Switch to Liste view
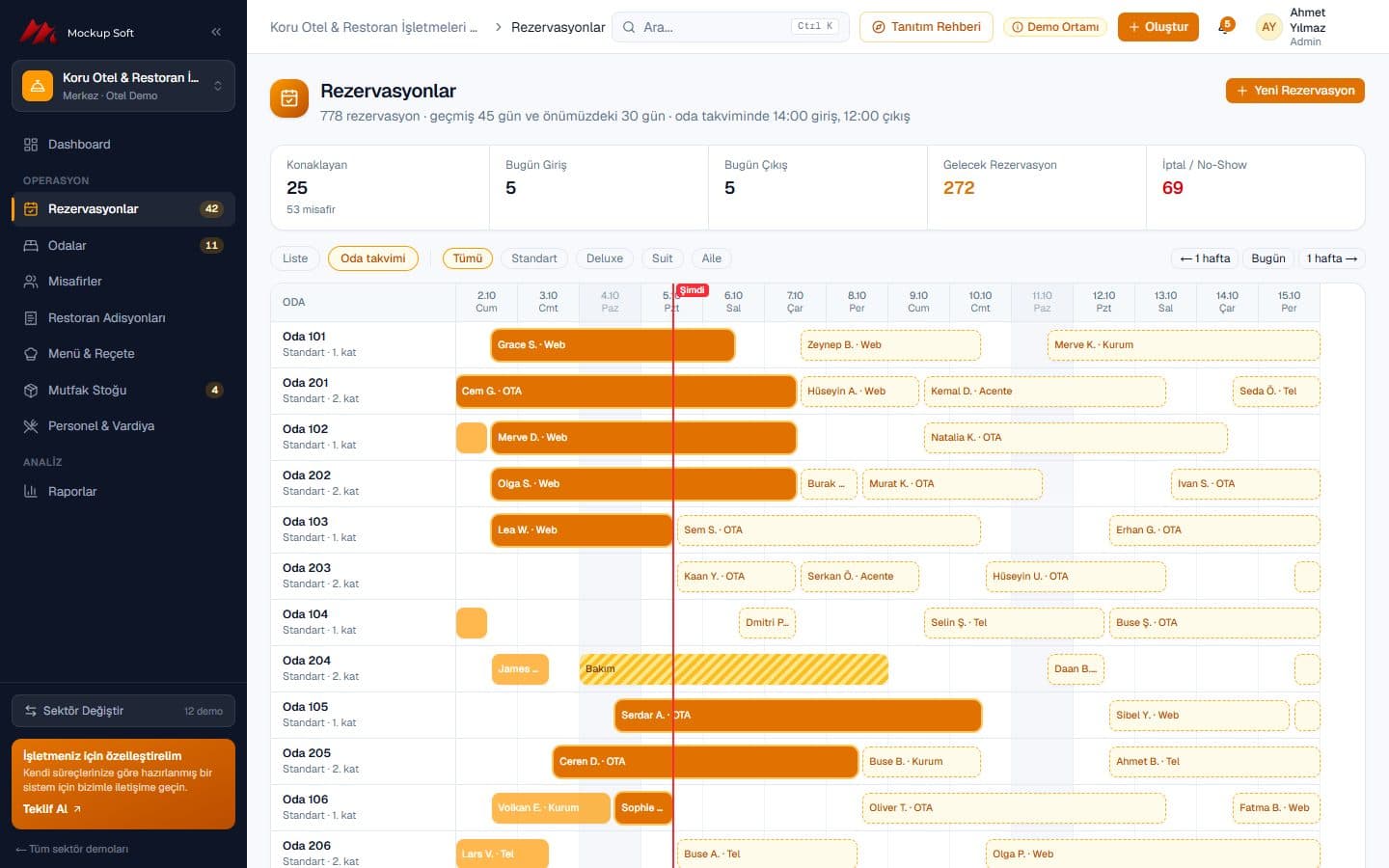This screenshot has width=1389, height=868. (x=295, y=258)
